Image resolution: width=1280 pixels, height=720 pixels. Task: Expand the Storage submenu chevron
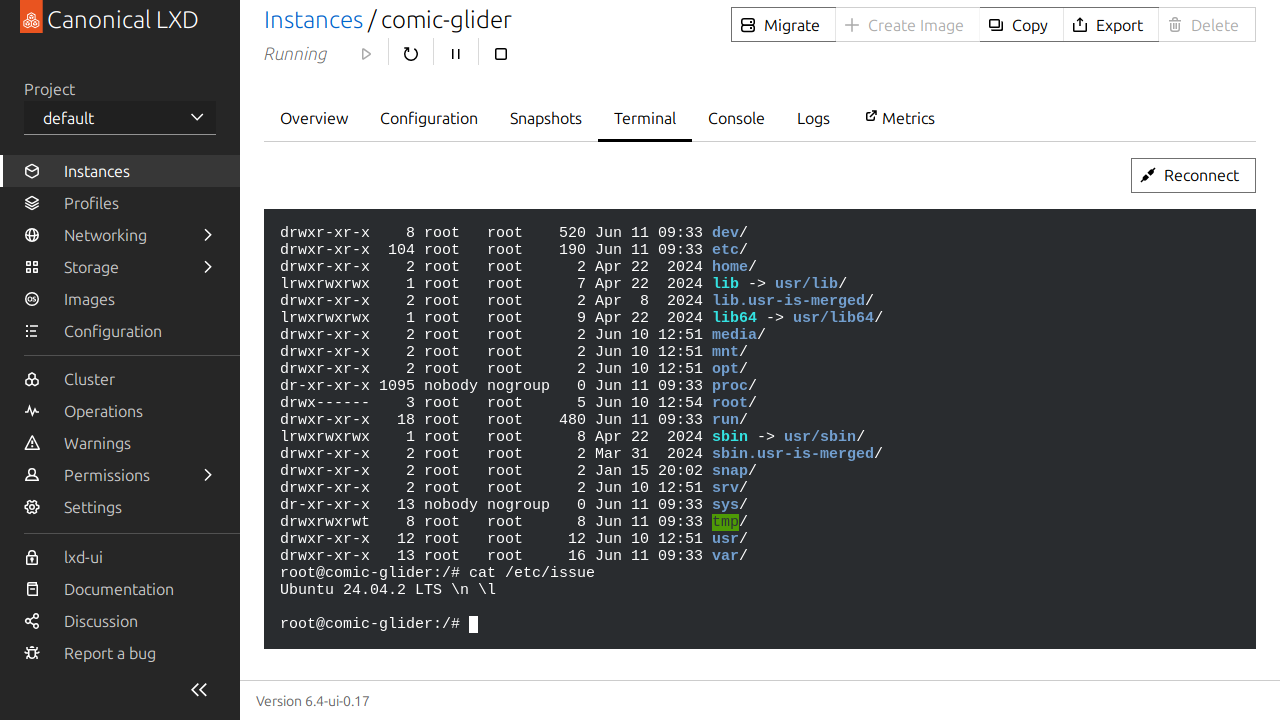tap(208, 267)
